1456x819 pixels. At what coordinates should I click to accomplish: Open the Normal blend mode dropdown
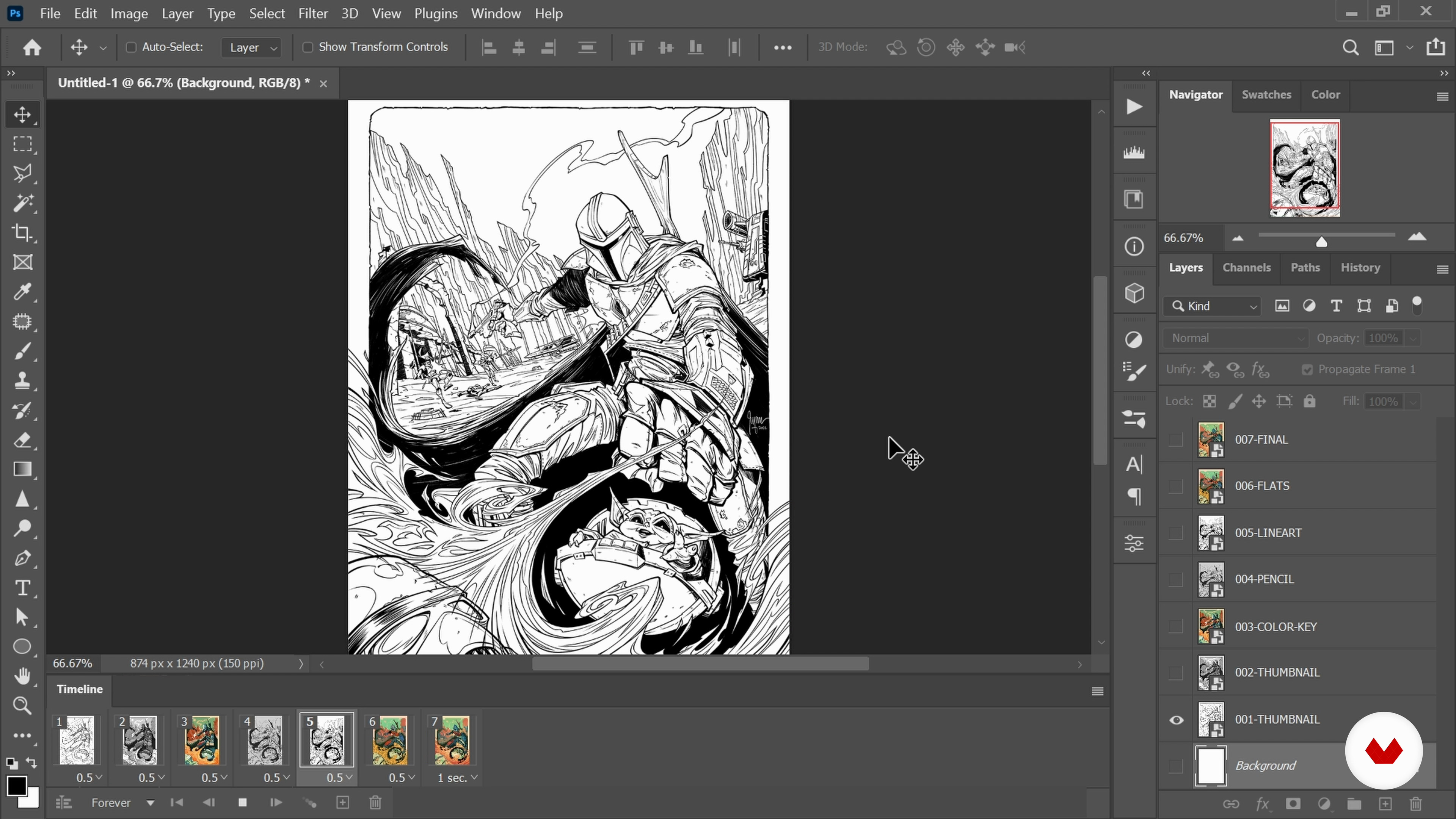point(1236,338)
